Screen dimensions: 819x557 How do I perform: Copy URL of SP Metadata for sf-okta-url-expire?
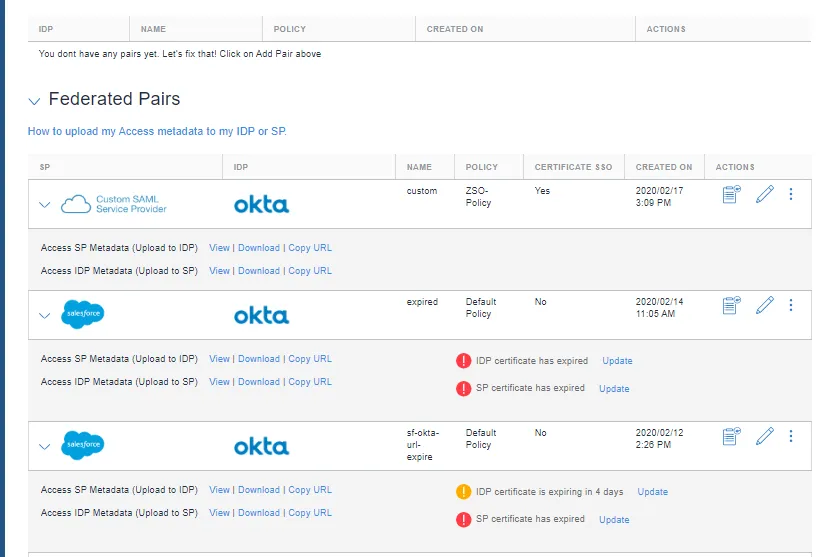tap(310, 490)
